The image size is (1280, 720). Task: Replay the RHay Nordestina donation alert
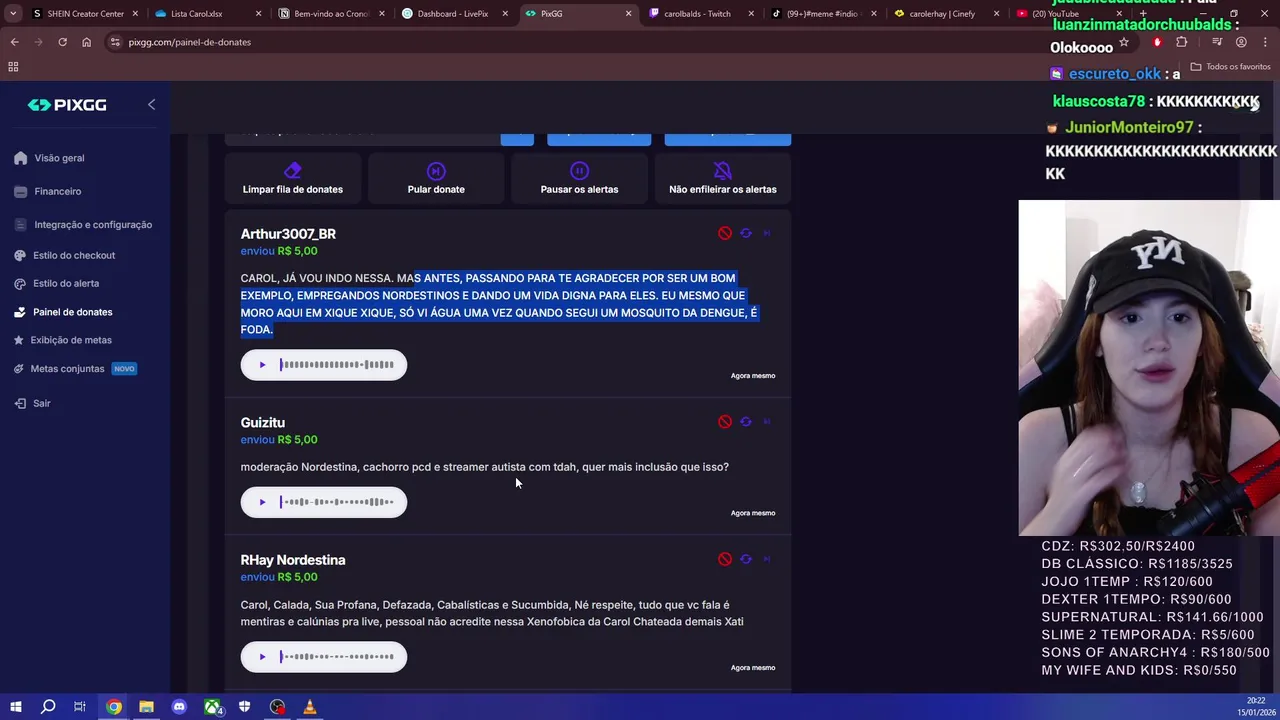[746, 559]
